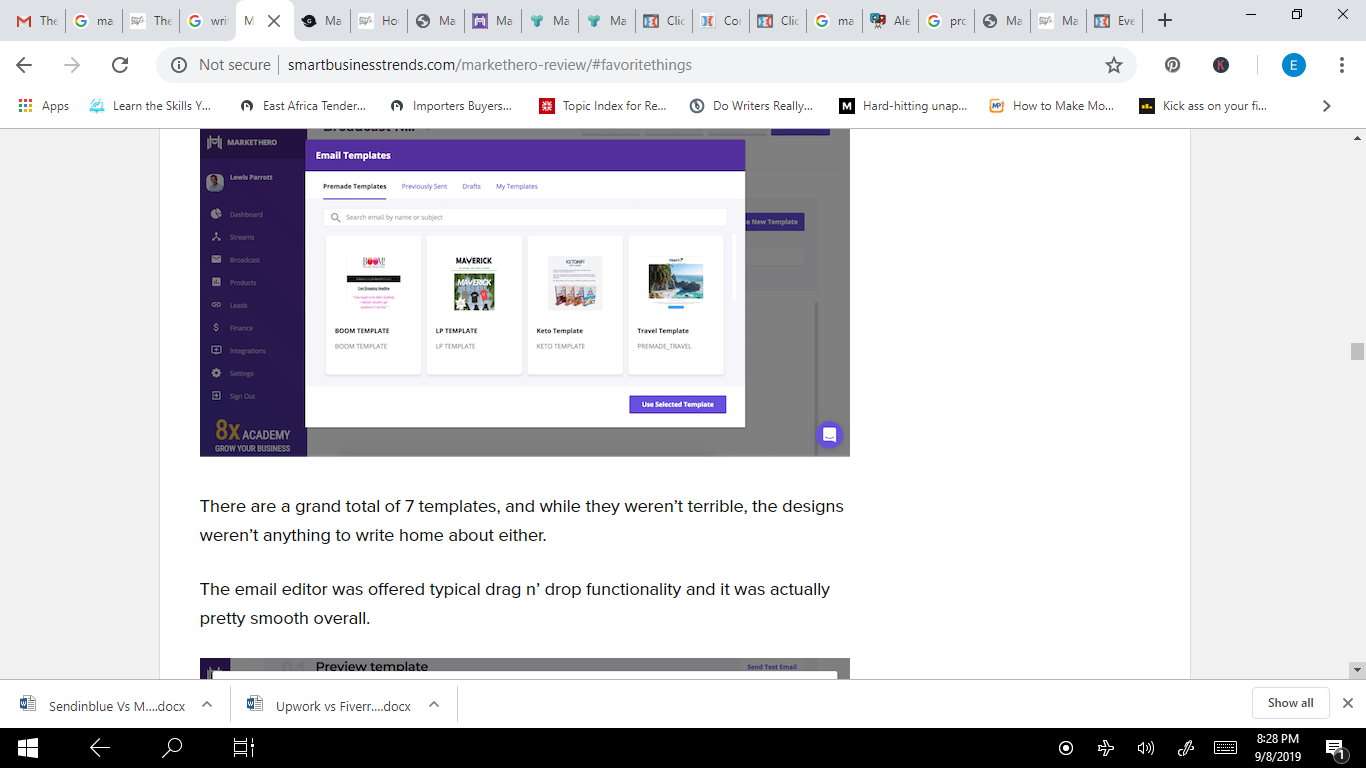Open the Pinterest extension icon
The image size is (1366, 768).
[1173, 65]
